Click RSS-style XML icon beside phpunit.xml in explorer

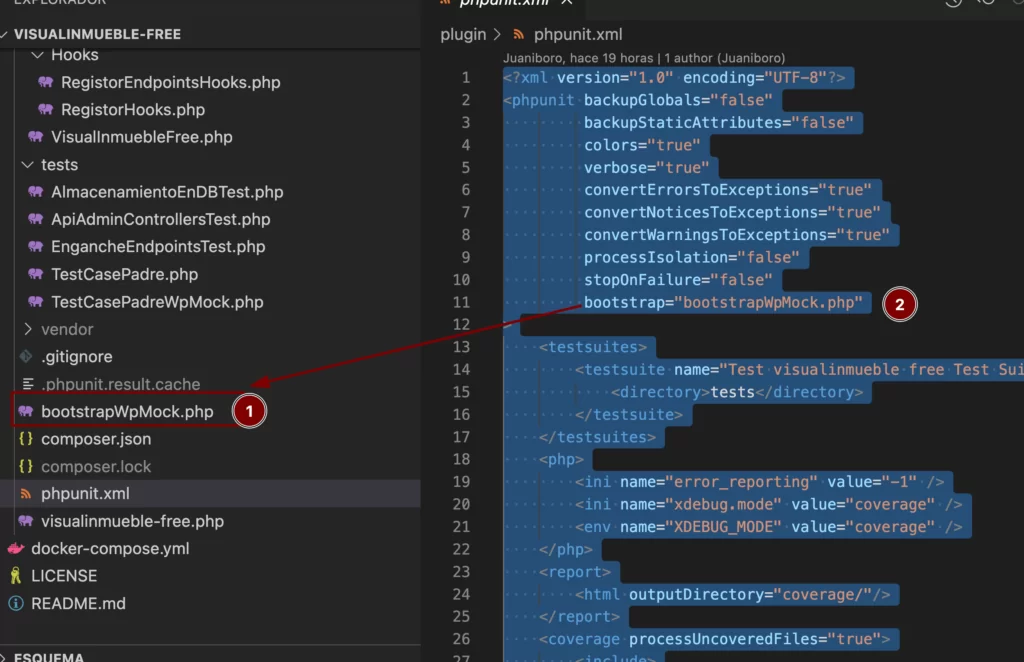click(25, 494)
